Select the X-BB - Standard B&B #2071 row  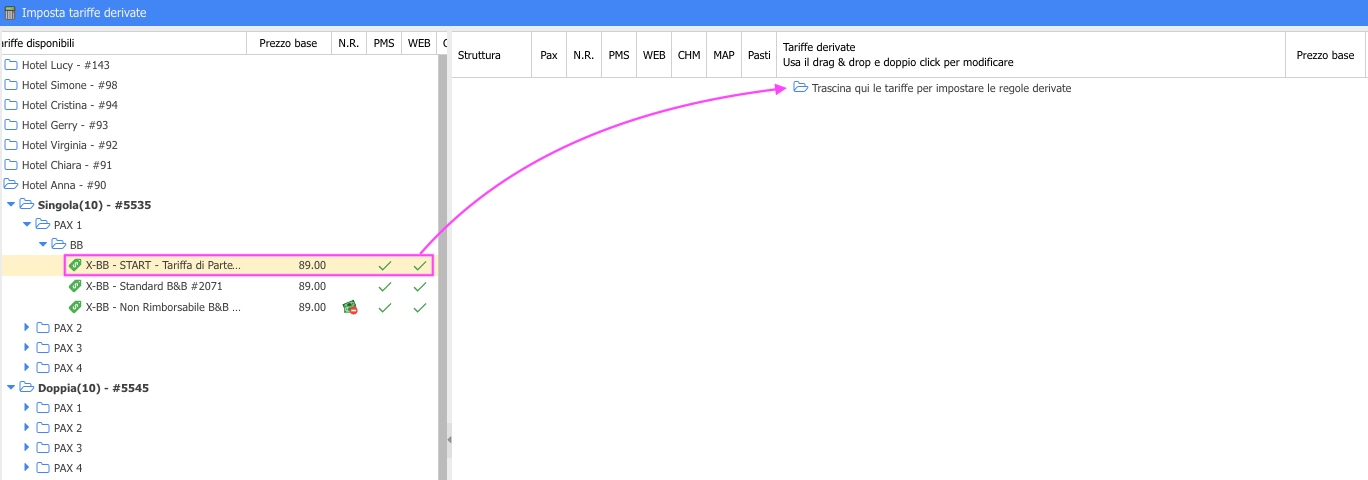pyautogui.click(x=219, y=286)
